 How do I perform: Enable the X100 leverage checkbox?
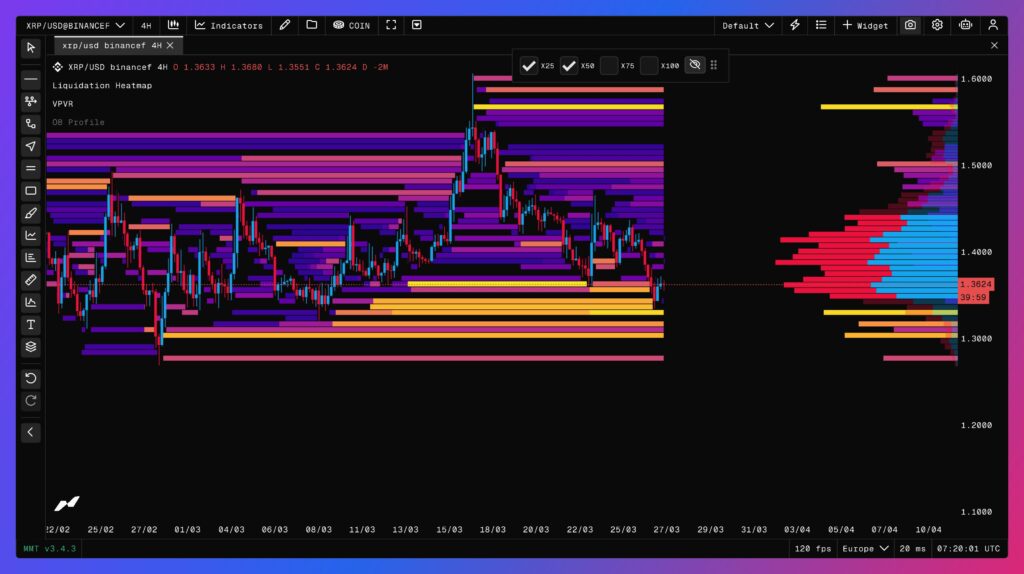[x=649, y=66]
